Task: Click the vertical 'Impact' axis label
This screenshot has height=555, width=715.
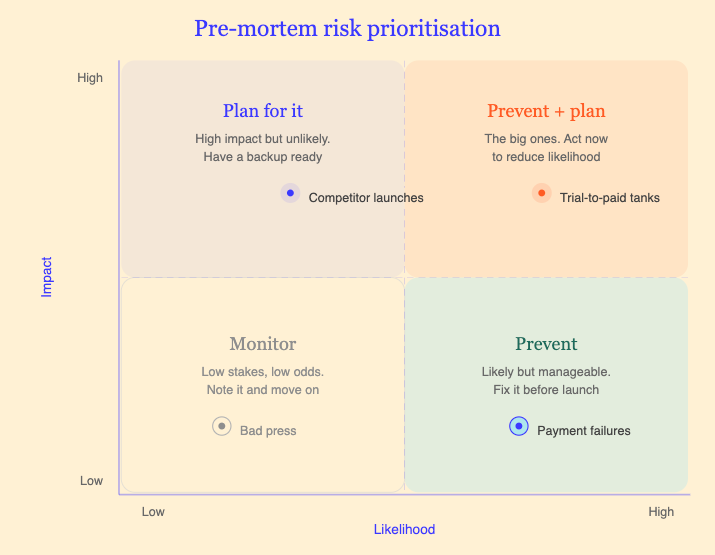Action: [47, 277]
